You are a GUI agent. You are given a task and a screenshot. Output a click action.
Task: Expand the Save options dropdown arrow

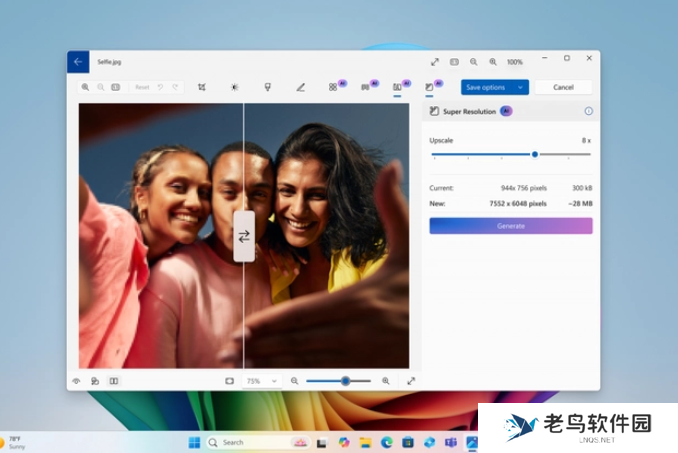(x=521, y=87)
